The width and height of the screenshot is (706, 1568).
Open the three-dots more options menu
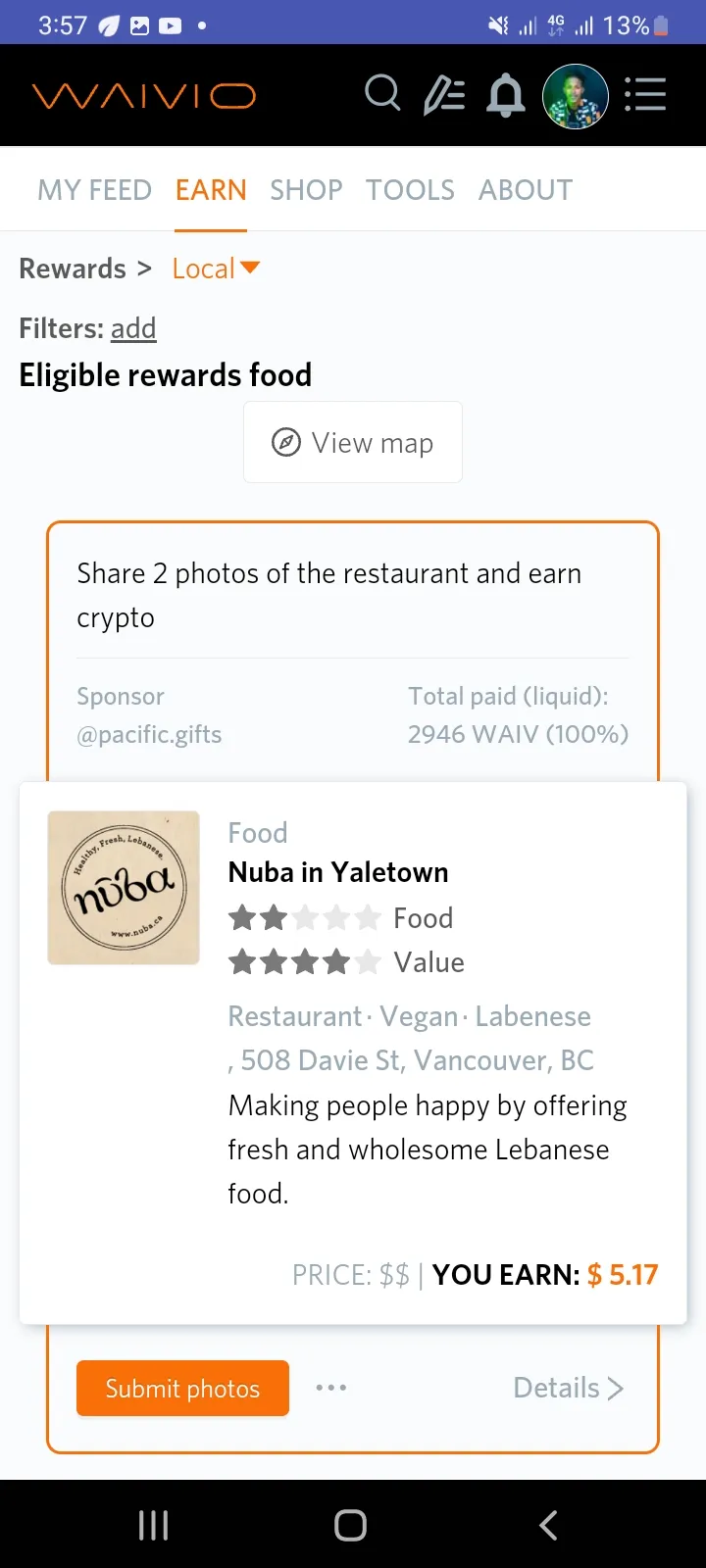point(331,1388)
